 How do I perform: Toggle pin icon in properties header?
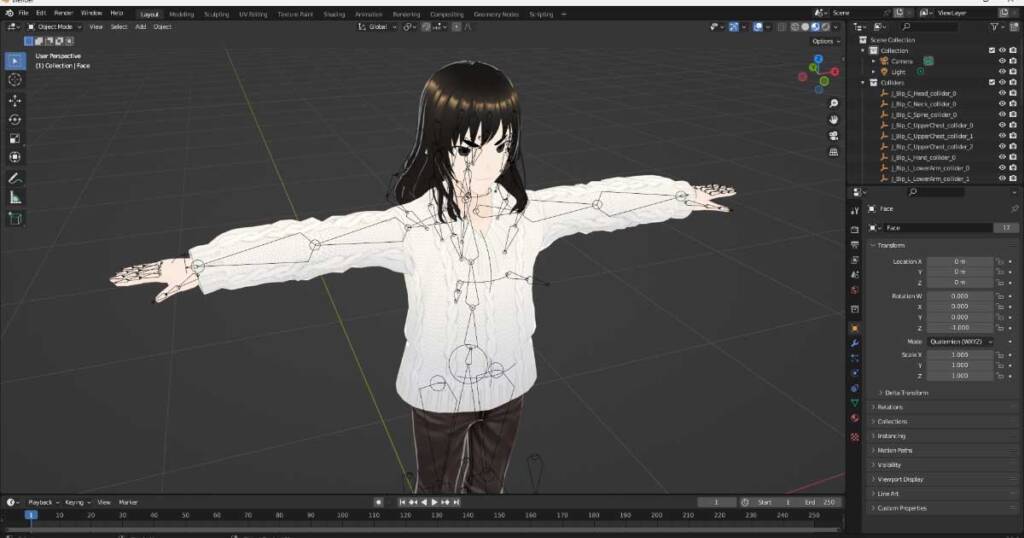1014,209
